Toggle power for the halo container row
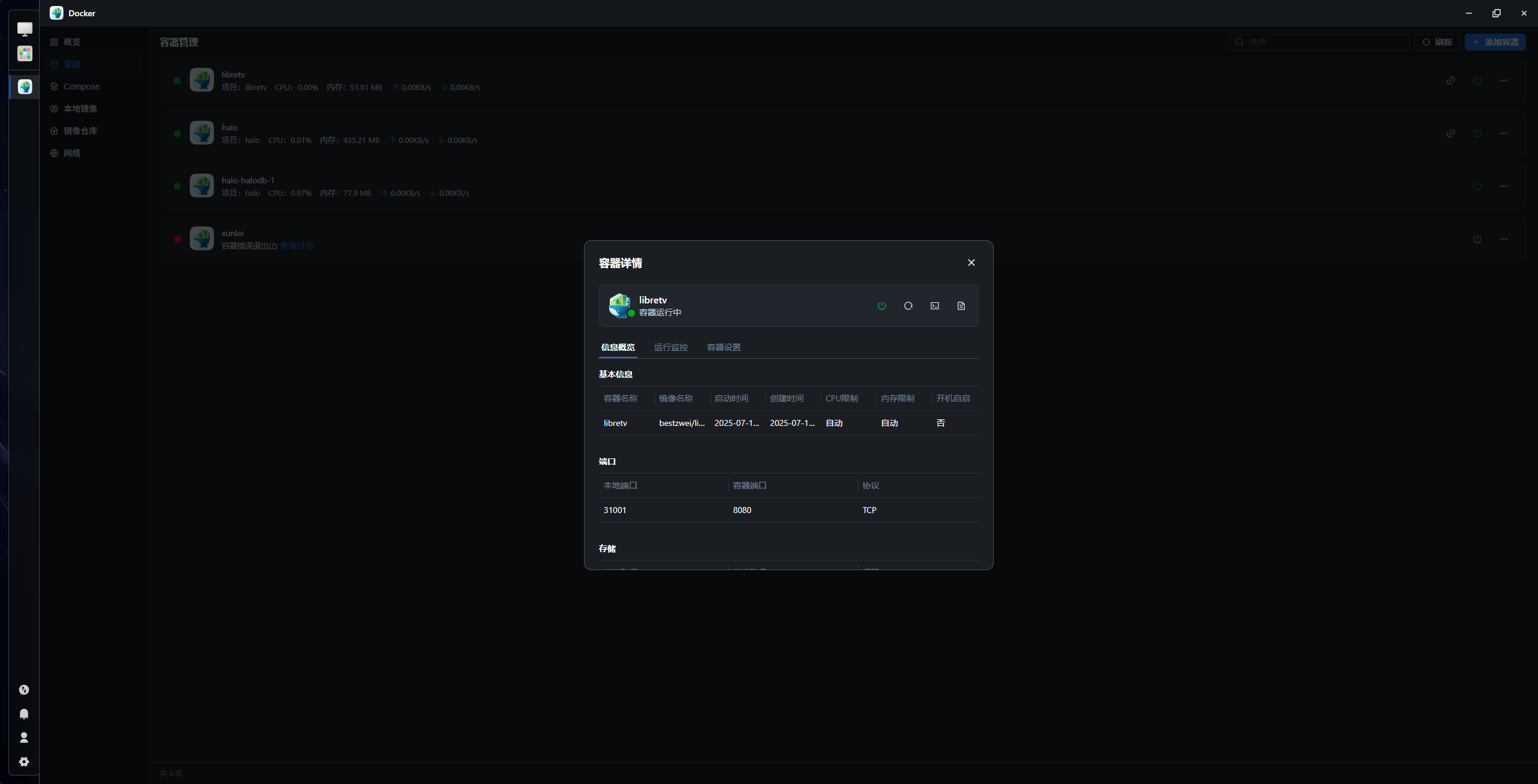 (x=1477, y=133)
